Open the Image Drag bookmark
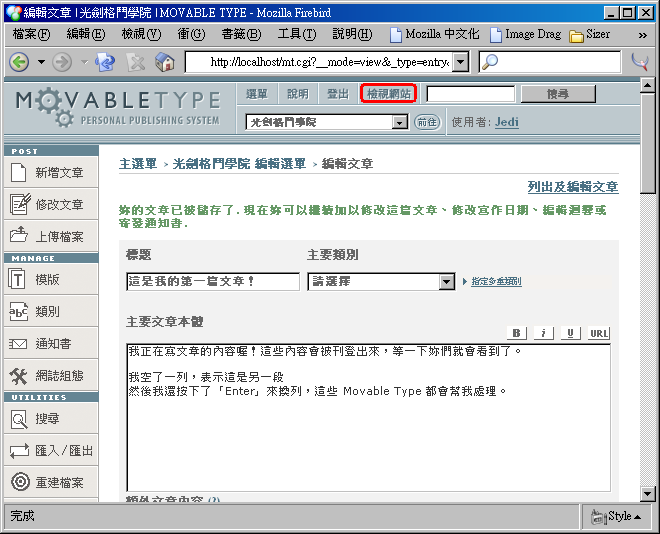 click(x=526, y=35)
